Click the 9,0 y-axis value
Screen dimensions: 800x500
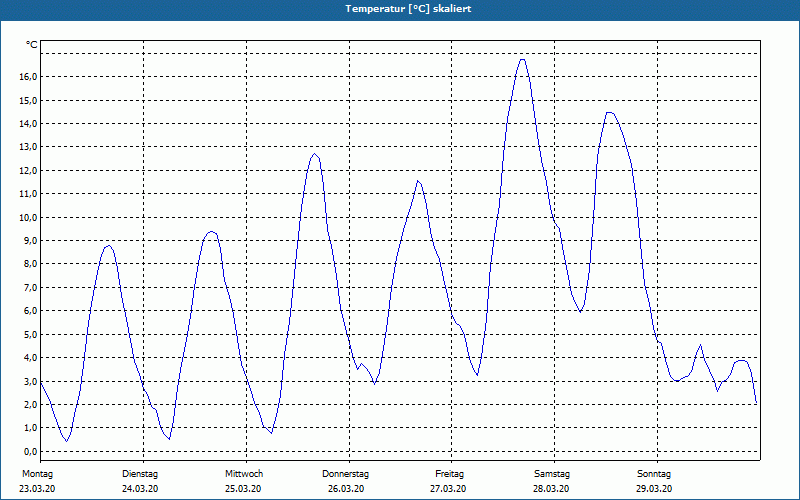click(31, 241)
